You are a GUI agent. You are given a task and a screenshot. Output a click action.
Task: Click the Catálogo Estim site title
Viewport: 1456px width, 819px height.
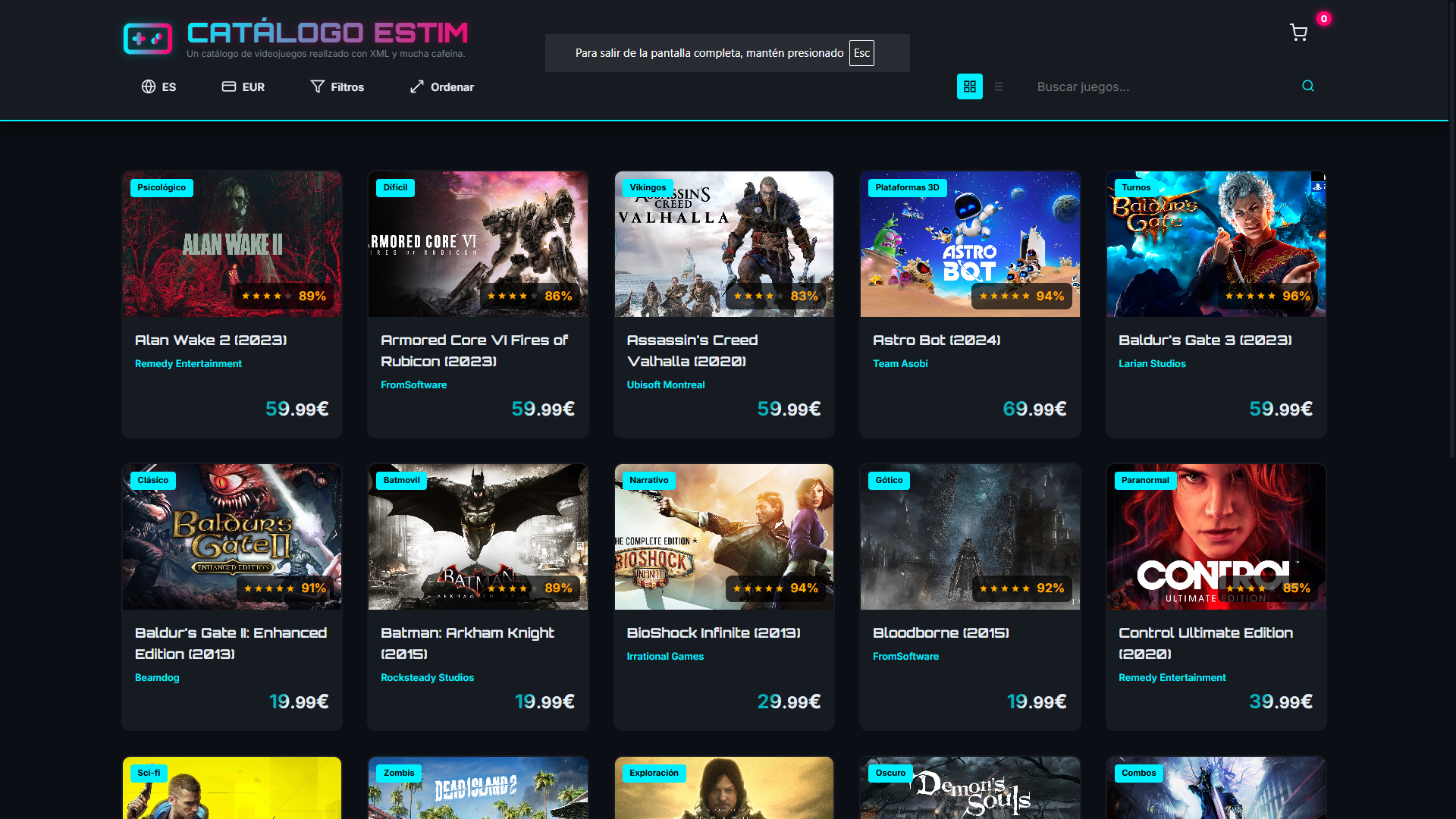[x=328, y=33]
